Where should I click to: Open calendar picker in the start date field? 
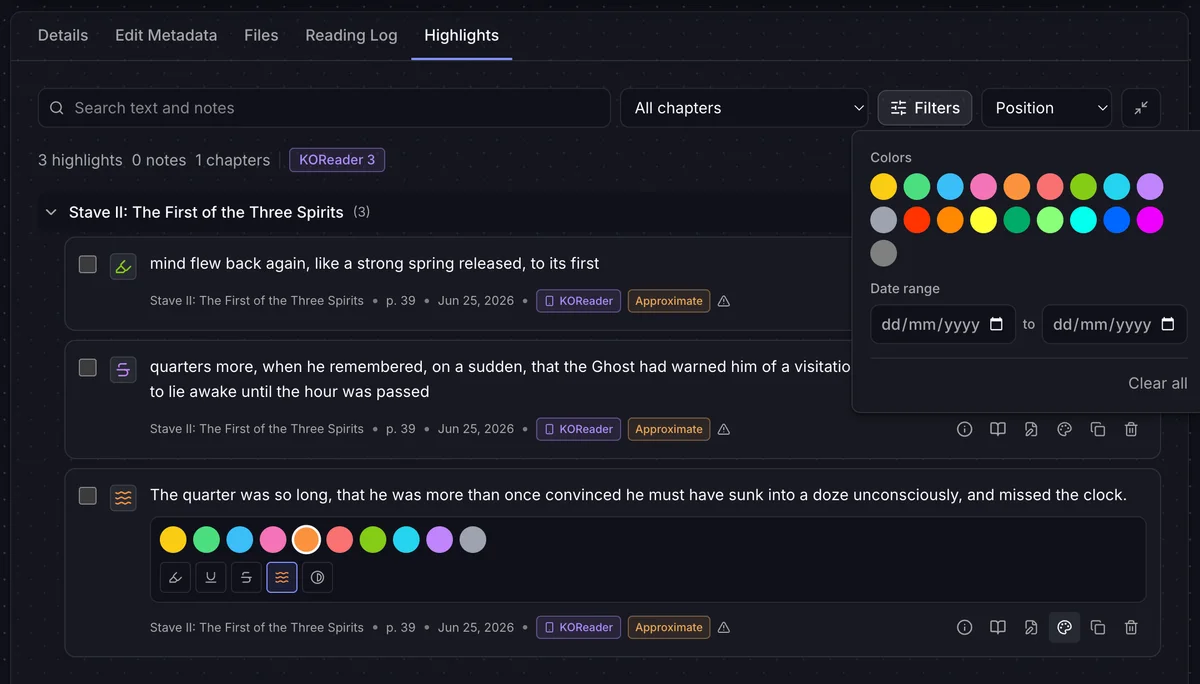pyautogui.click(x=996, y=324)
